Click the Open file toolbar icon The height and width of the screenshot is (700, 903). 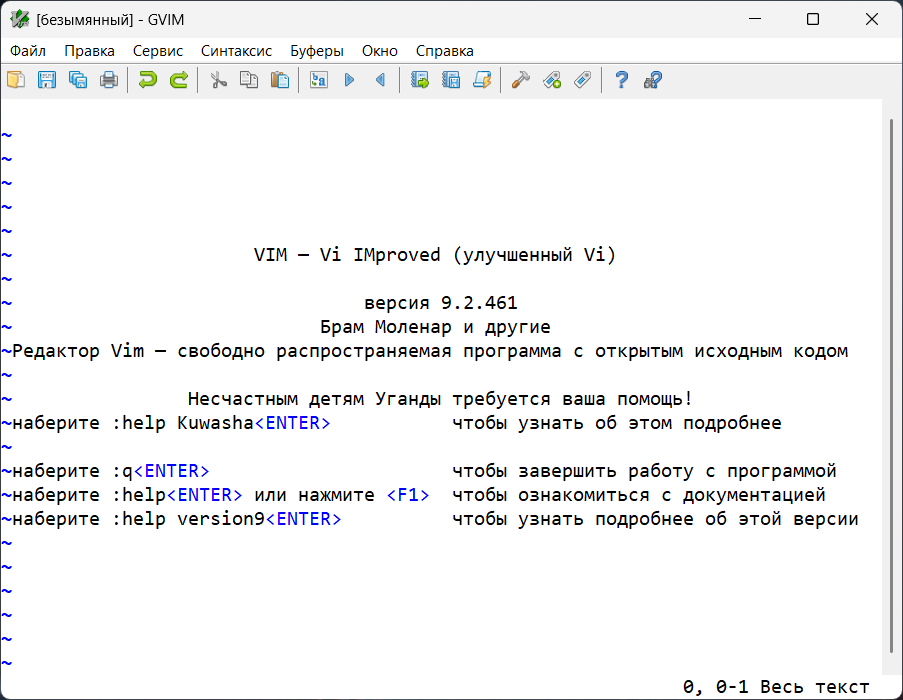pyautogui.click(x=16, y=79)
